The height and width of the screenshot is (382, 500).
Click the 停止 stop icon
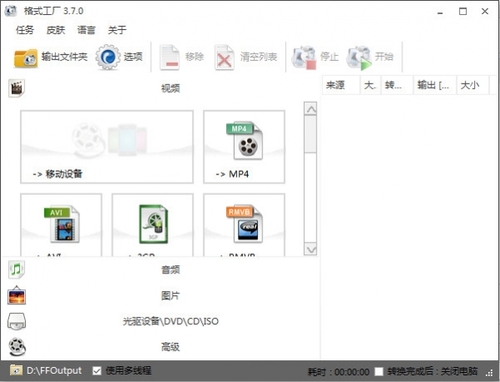coord(304,57)
